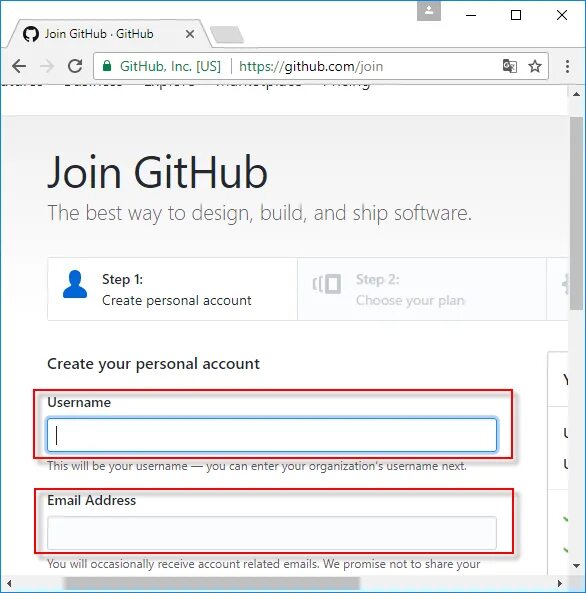Click the GitHub octocat favicon on tab
Screen dimensions: 586x593
[x=31, y=34]
